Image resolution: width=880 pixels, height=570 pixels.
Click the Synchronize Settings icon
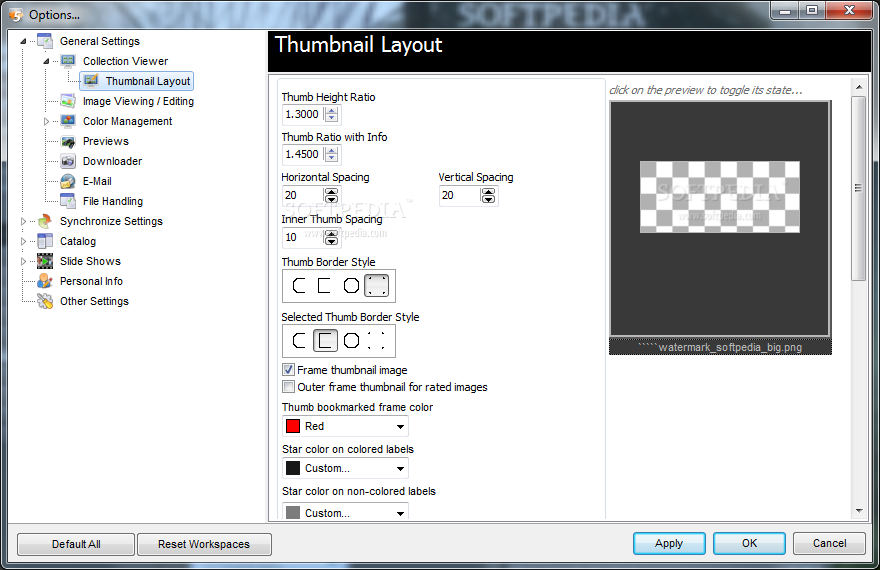tap(45, 221)
